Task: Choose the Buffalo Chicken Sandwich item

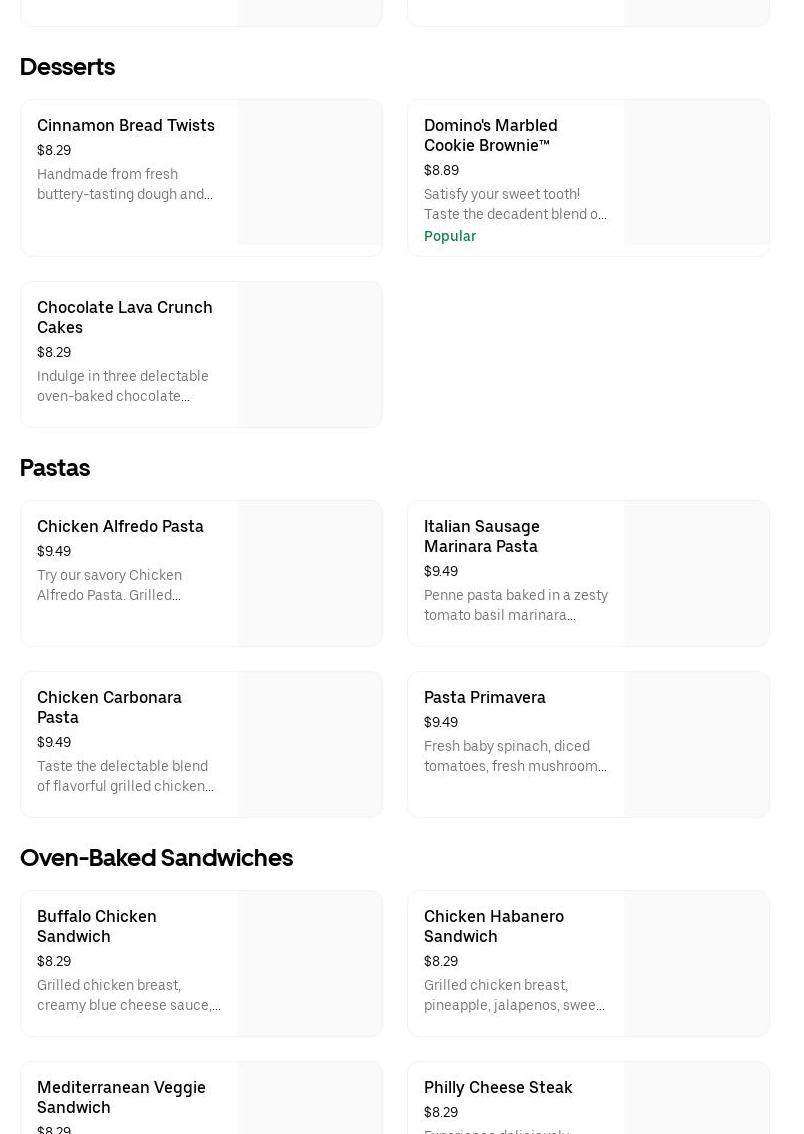Action: pos(96,927)
